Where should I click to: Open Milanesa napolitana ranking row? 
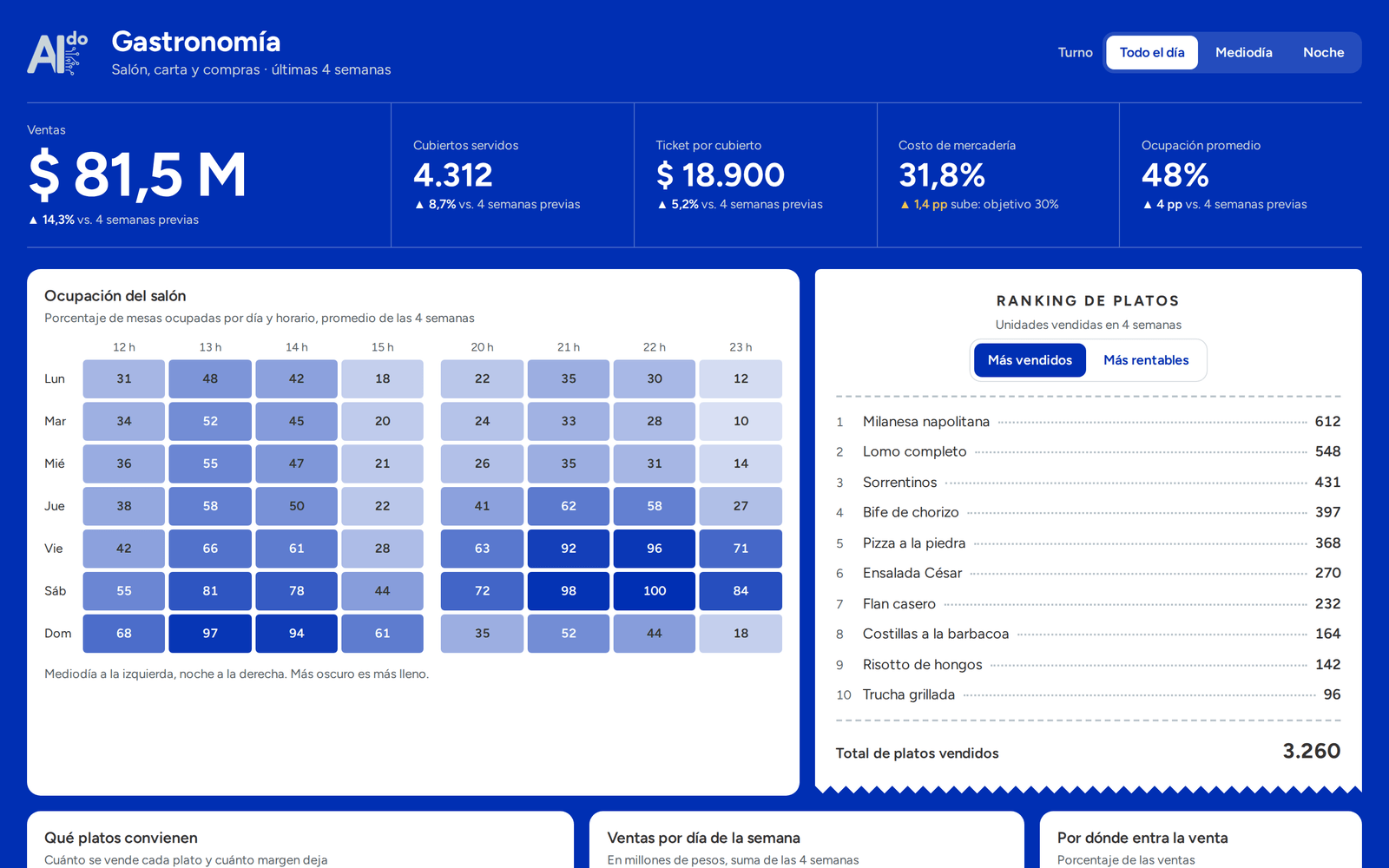tap(1088, 422)
